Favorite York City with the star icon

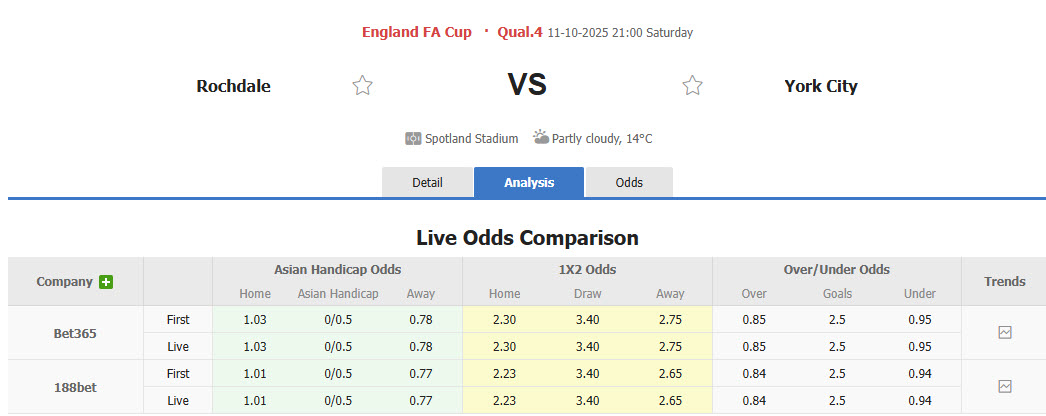[x=692, y=86]
